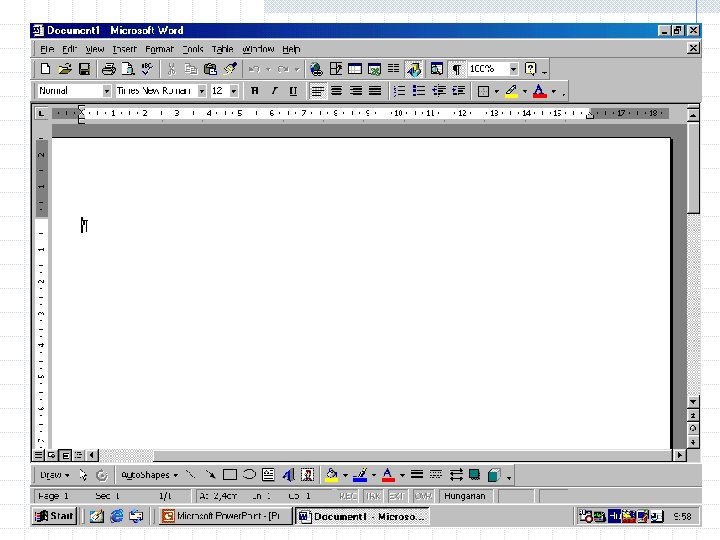720x540 pixels.
Task: Align text left
Action: pos(317,91)
